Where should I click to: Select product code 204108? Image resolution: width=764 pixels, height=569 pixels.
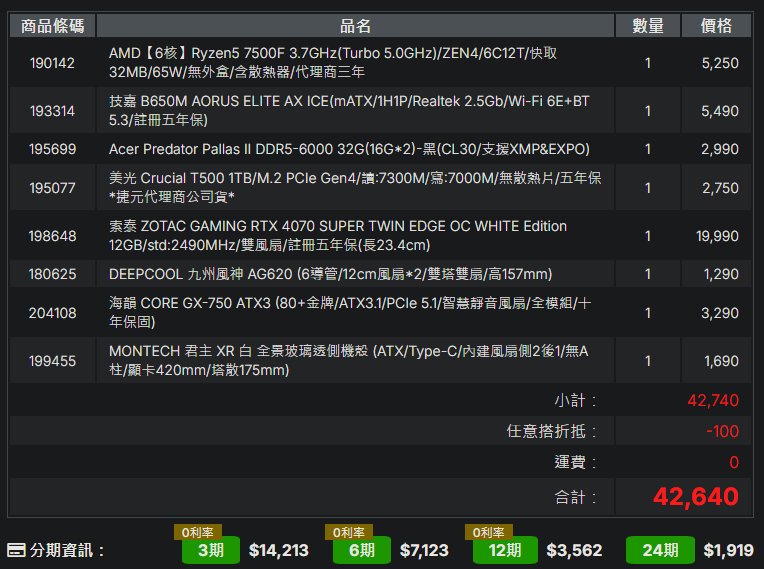click(52, 313)
